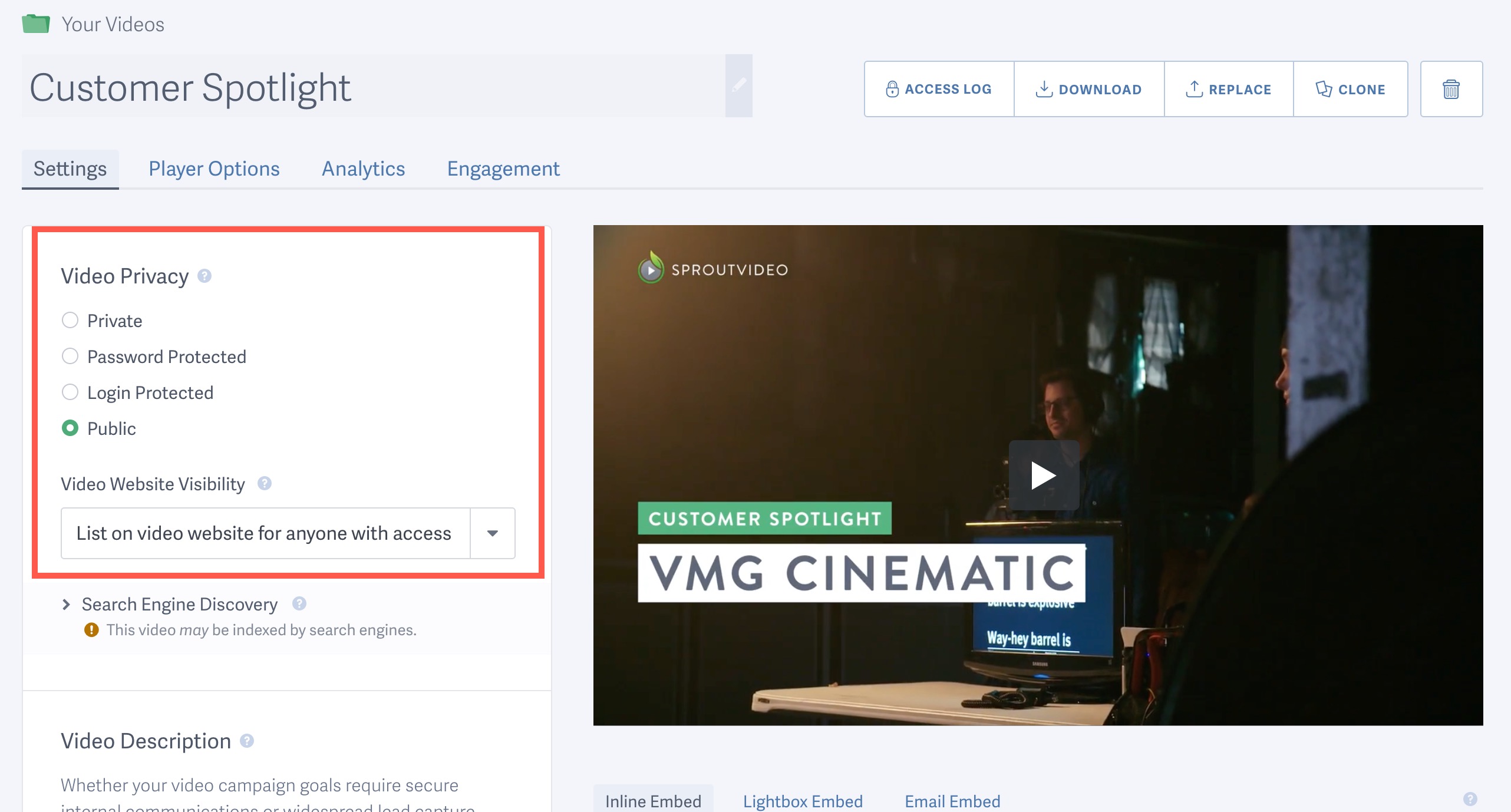Viewport: 1511px width, 812px height.
Task: Select the Private privacy option
Action: tap(70, 320)
